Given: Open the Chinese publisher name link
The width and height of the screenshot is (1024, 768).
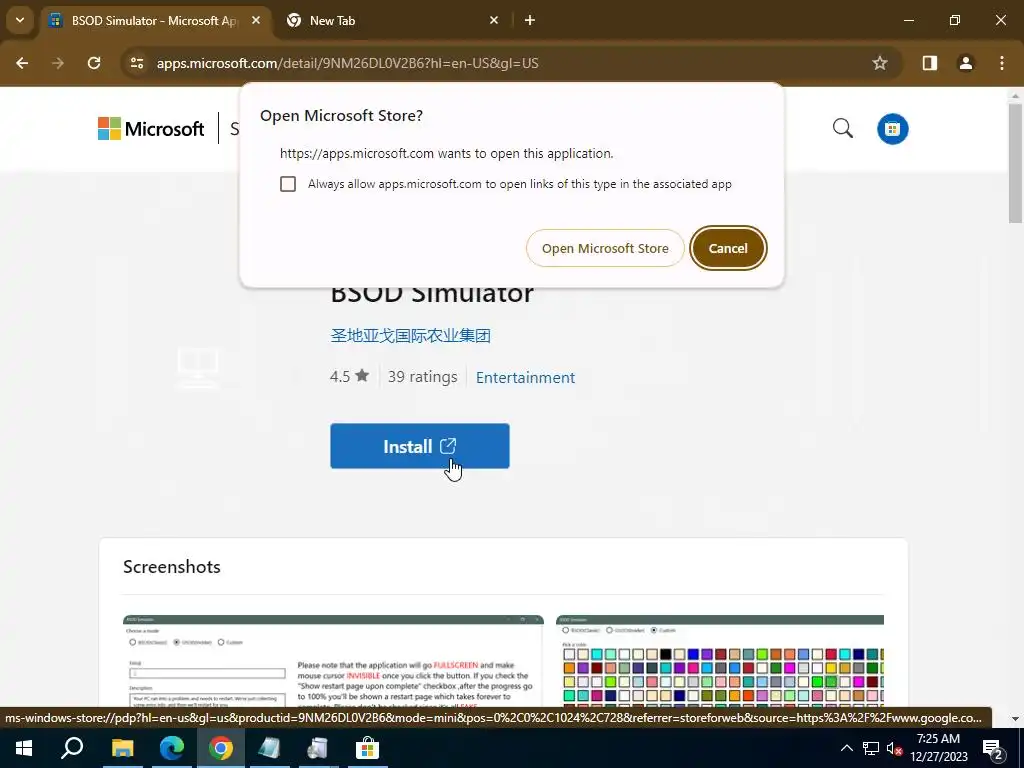Looking at the screenshot, I should point(410,336).
